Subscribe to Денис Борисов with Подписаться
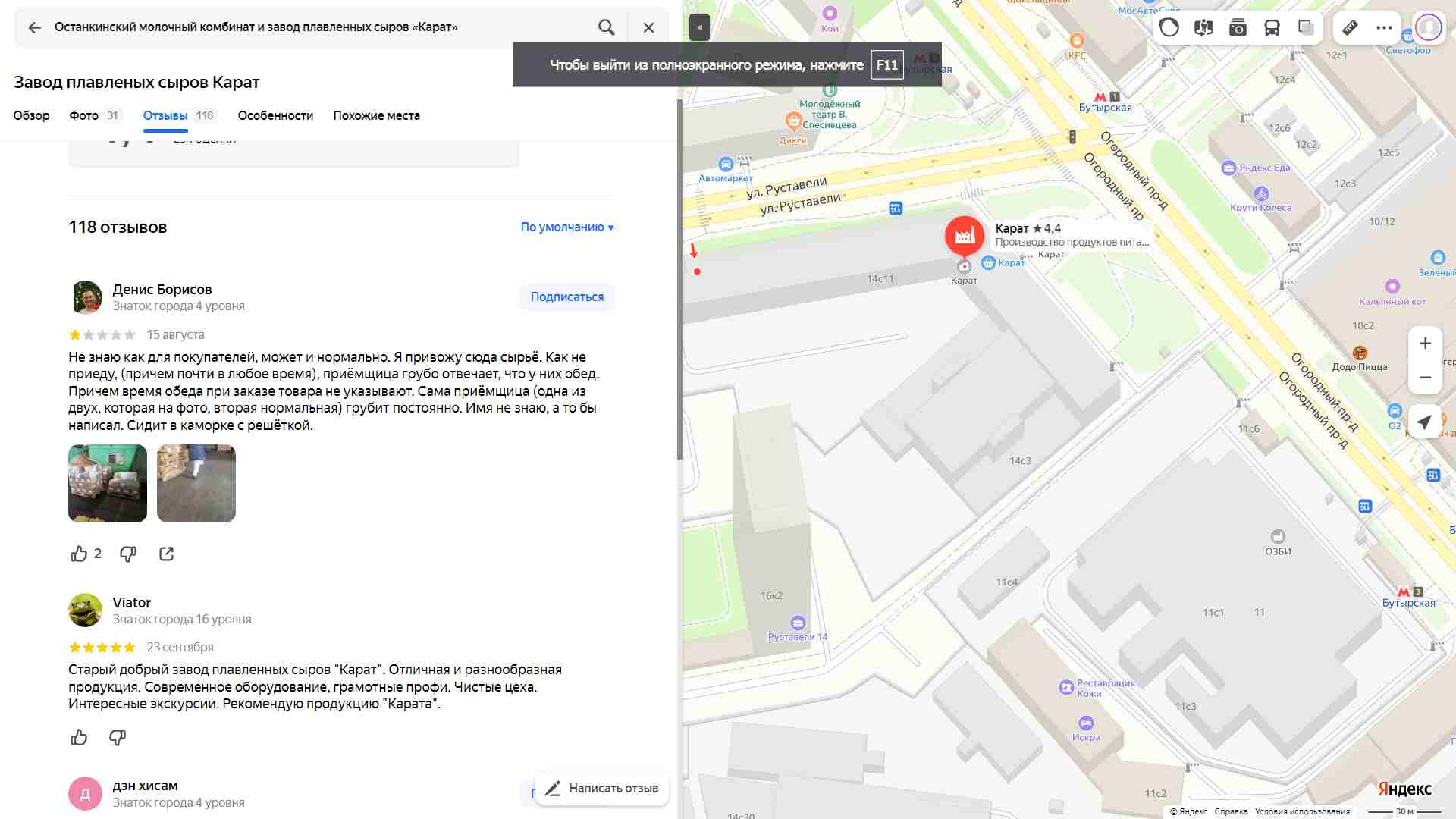The height and width of the screenshot is (819, 1456). coord(567,297)
